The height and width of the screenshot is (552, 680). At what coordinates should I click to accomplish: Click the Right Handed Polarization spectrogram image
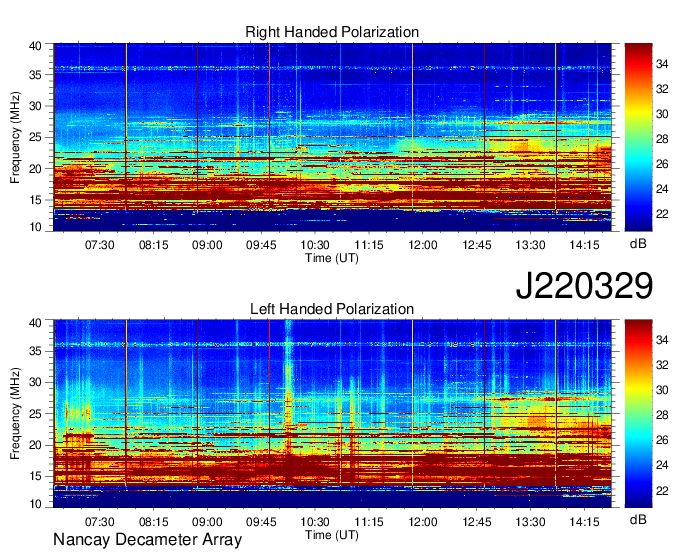tap(332, 137)
